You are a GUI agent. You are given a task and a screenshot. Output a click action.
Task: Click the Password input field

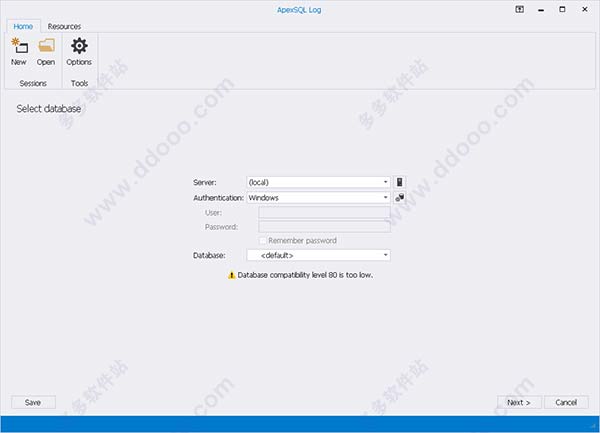[324, 227]
